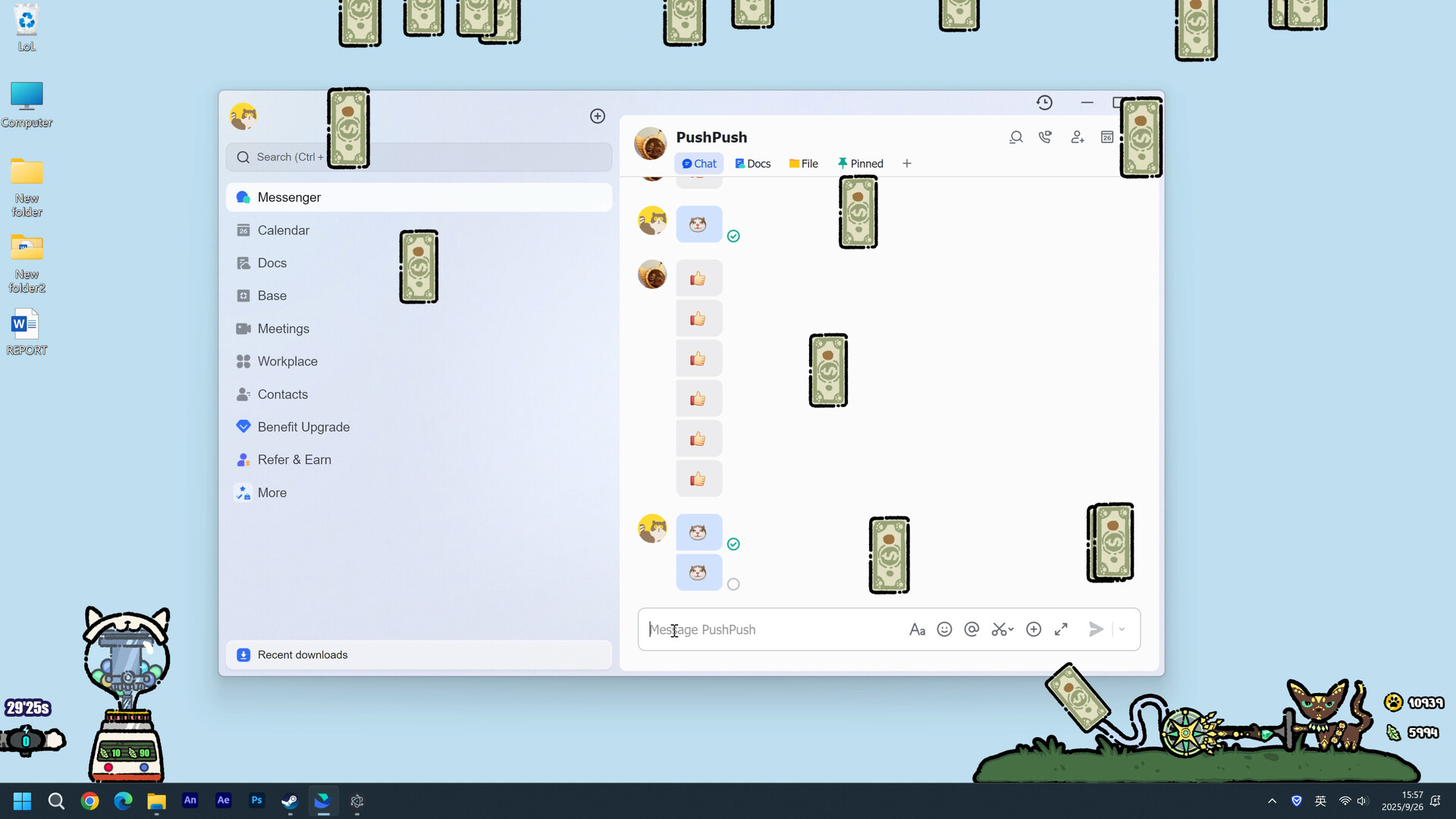Open text formatting with the Aa icon
The height and width of the screenshot is (819, 1456).
918,629
